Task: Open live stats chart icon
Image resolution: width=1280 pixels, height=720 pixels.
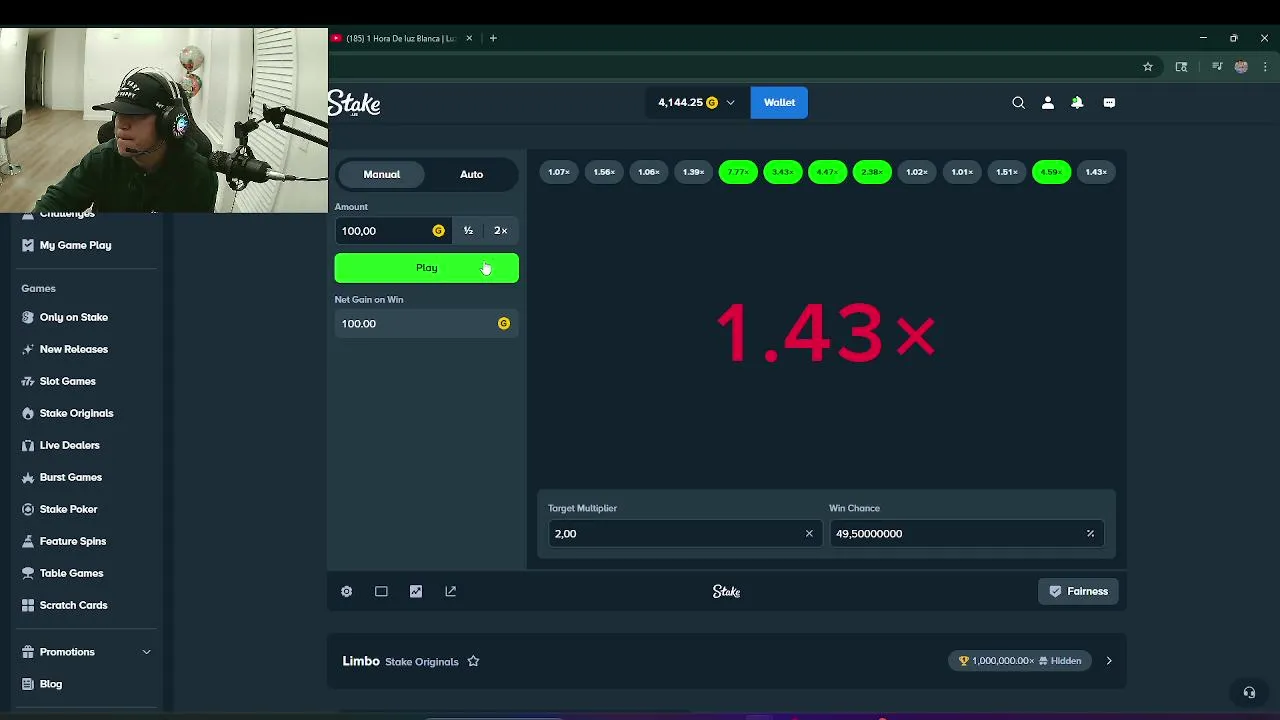Action: (416, 591)
